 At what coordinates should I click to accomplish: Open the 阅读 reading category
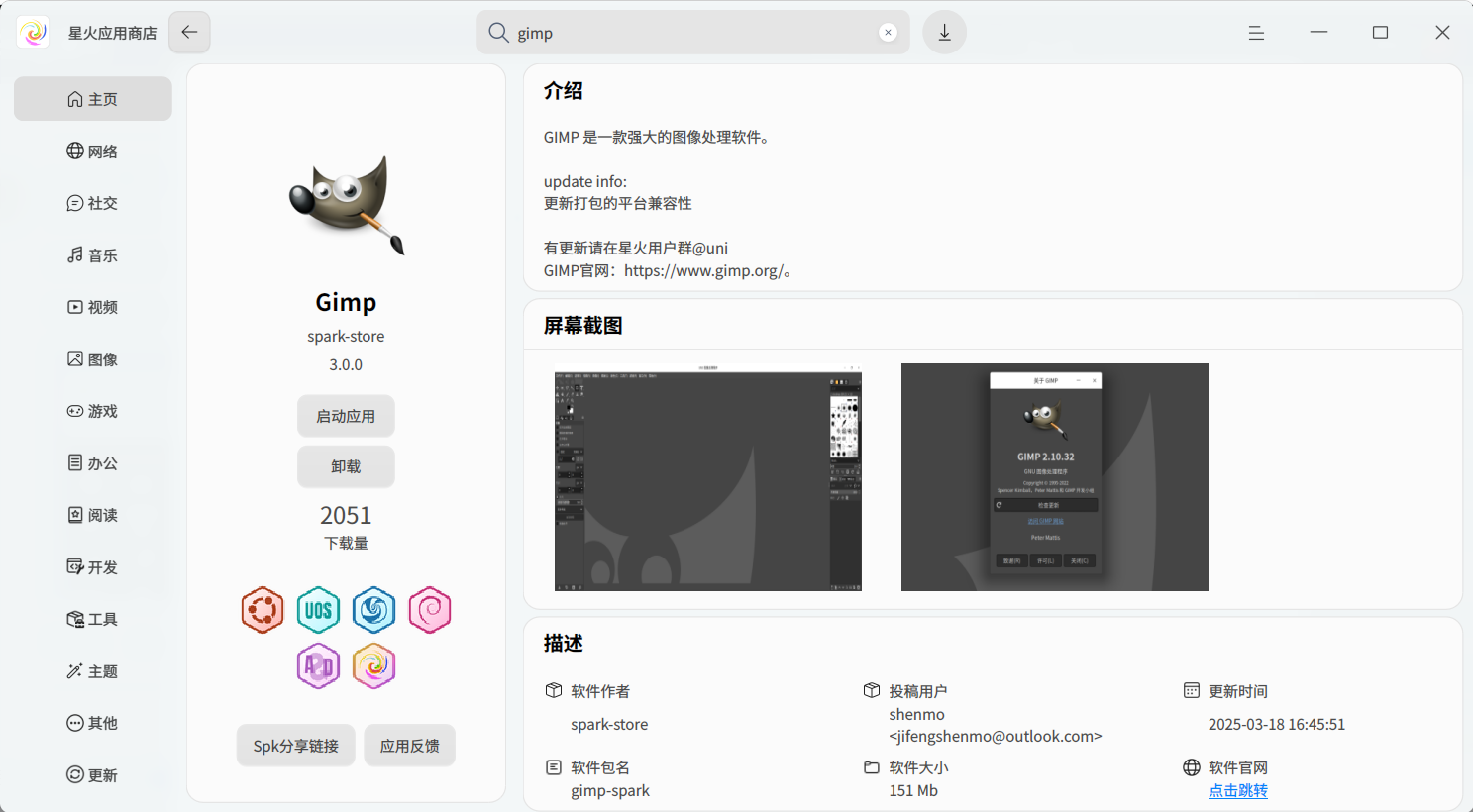[92, 515]
